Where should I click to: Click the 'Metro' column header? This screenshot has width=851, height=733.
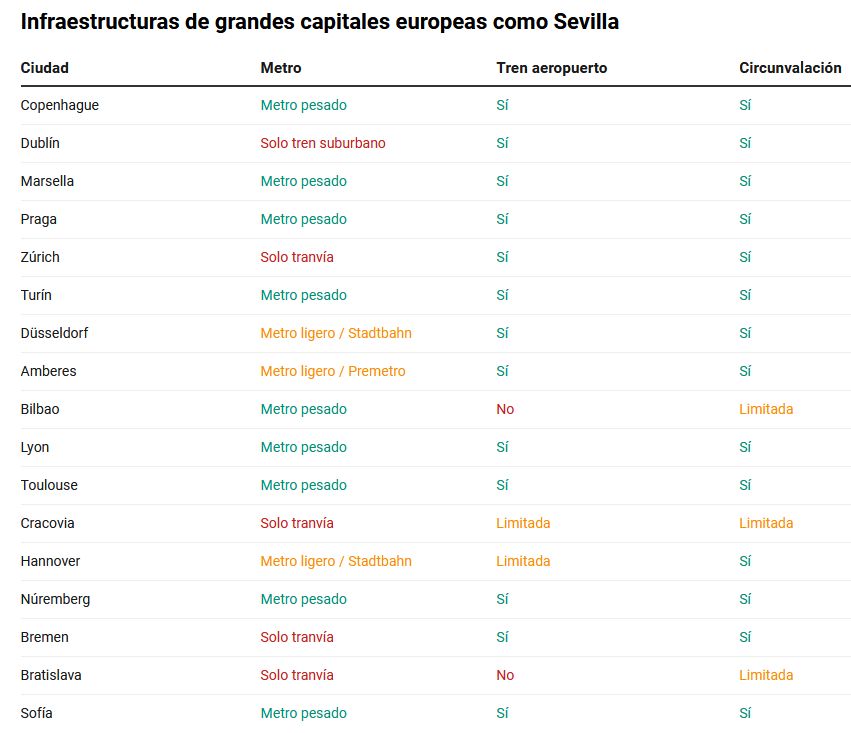click(x=281, y=68)
